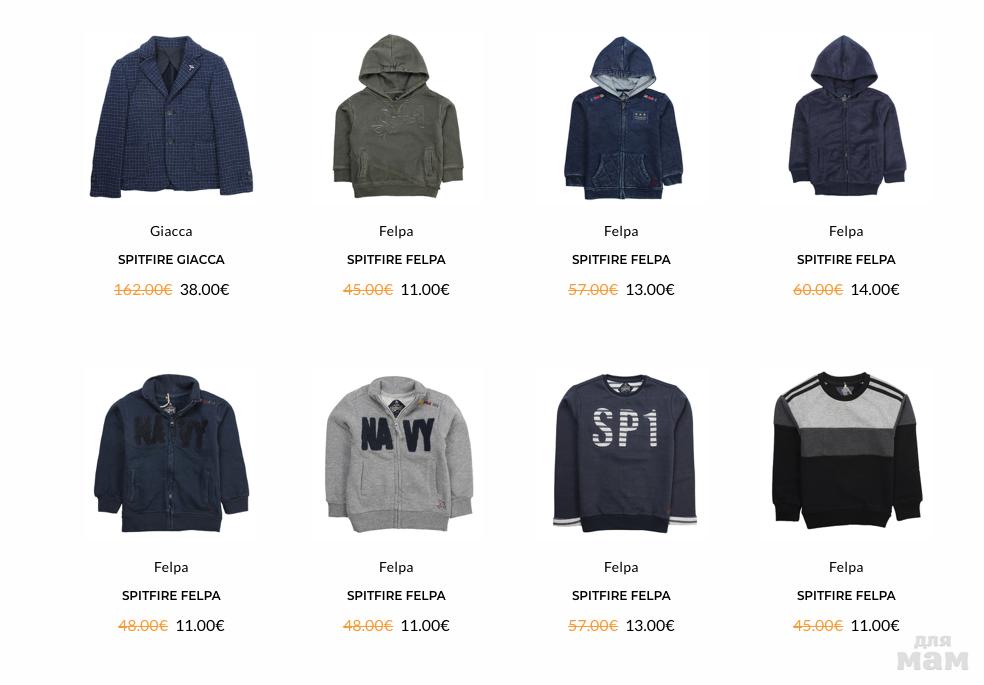Open the denim zip hoodie image
Screen dimensions: 984x685
623,118
